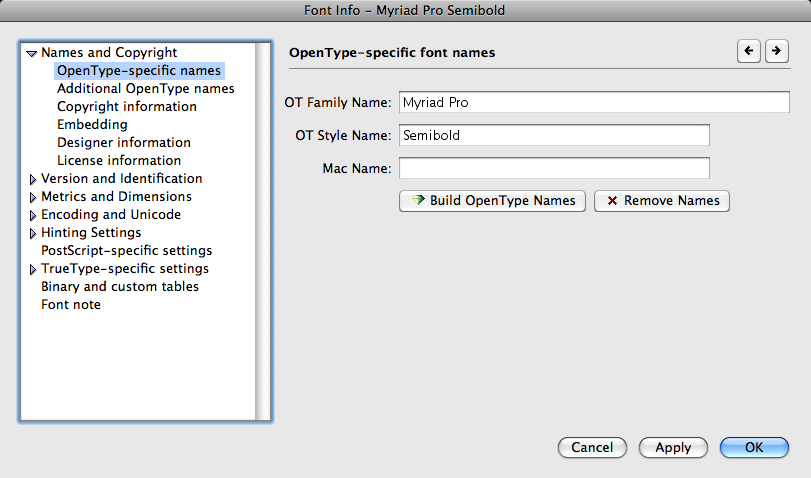Click Build OpenType Names button
This screenshot has width=811, height=478.
[x=492, y=201]
